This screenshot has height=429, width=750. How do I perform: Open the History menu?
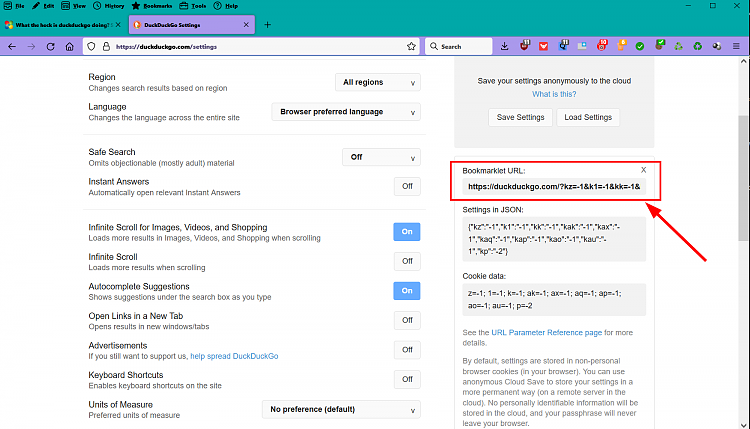[x=109, y=6]
